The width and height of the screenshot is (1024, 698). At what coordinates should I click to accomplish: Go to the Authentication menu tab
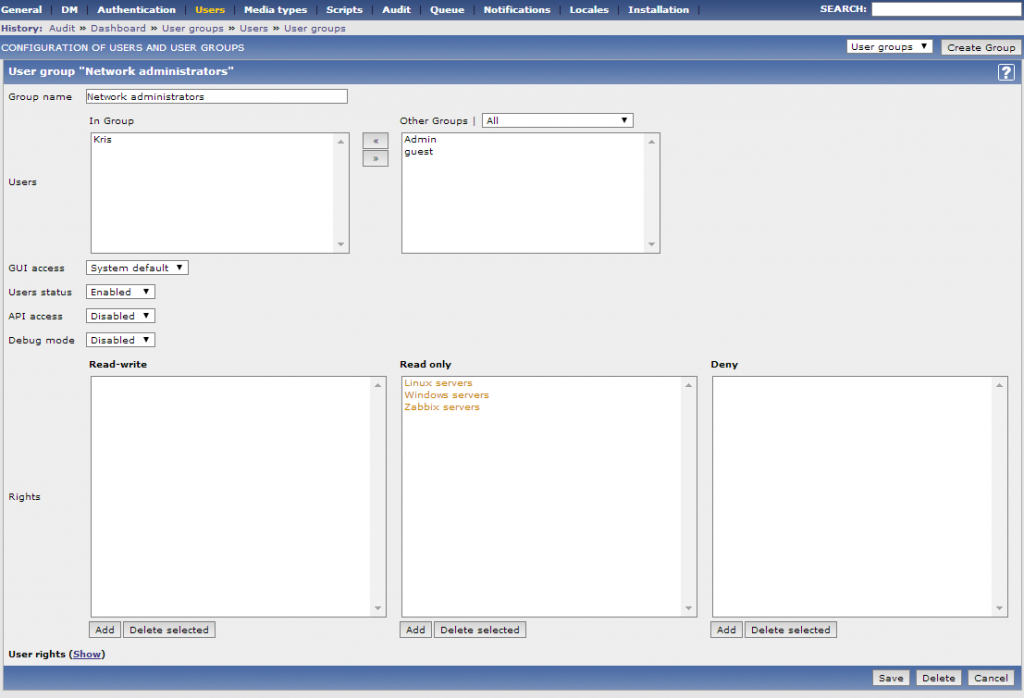click(x=136, y=10)
